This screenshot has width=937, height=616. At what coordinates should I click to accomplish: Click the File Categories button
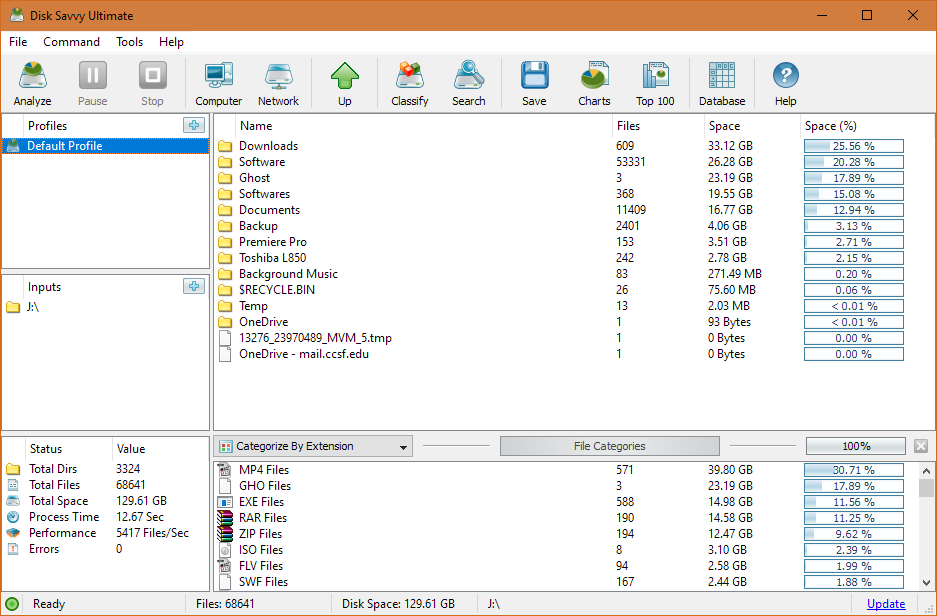(x=610, y=446)
